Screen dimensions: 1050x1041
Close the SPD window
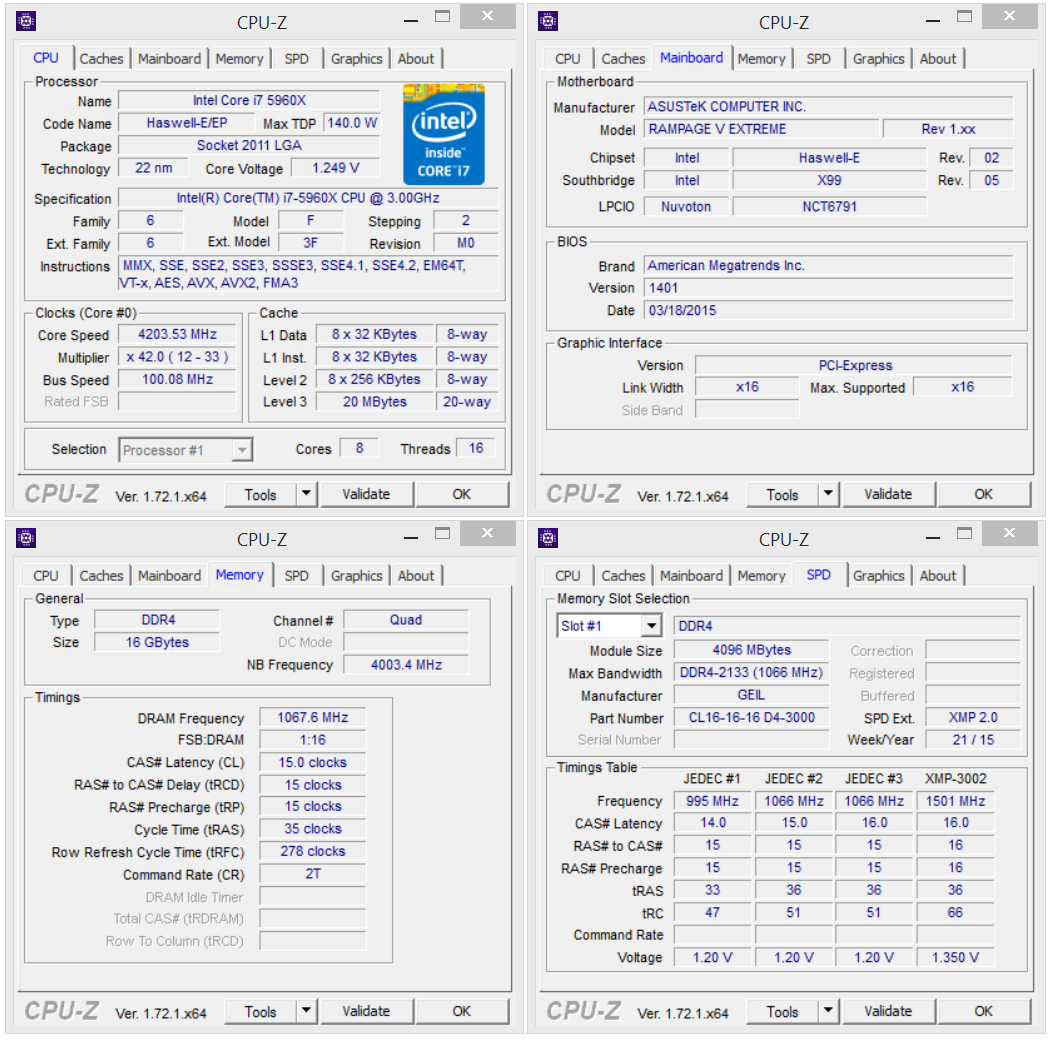[1009, 533]
